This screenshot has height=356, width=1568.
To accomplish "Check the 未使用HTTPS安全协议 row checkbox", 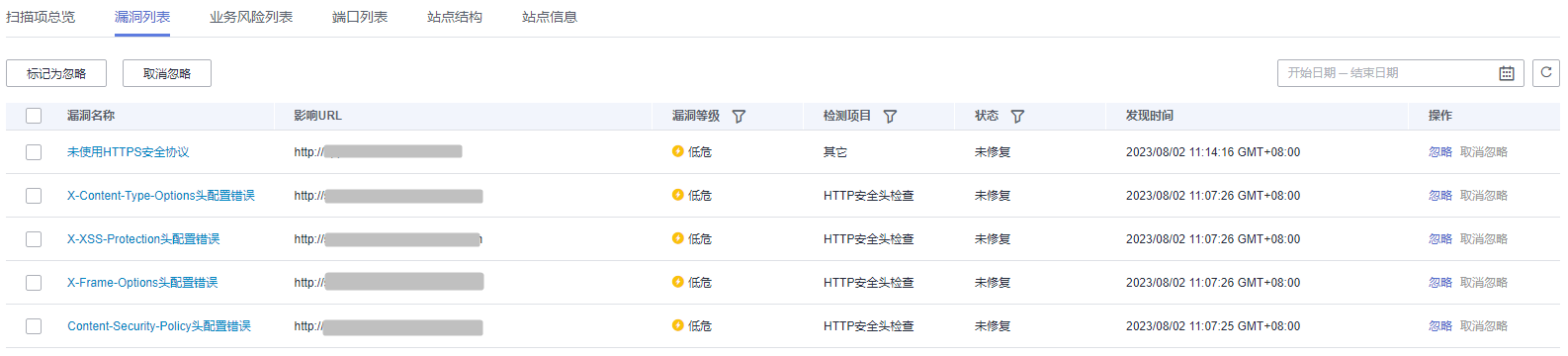I will (x=34, y=152).
